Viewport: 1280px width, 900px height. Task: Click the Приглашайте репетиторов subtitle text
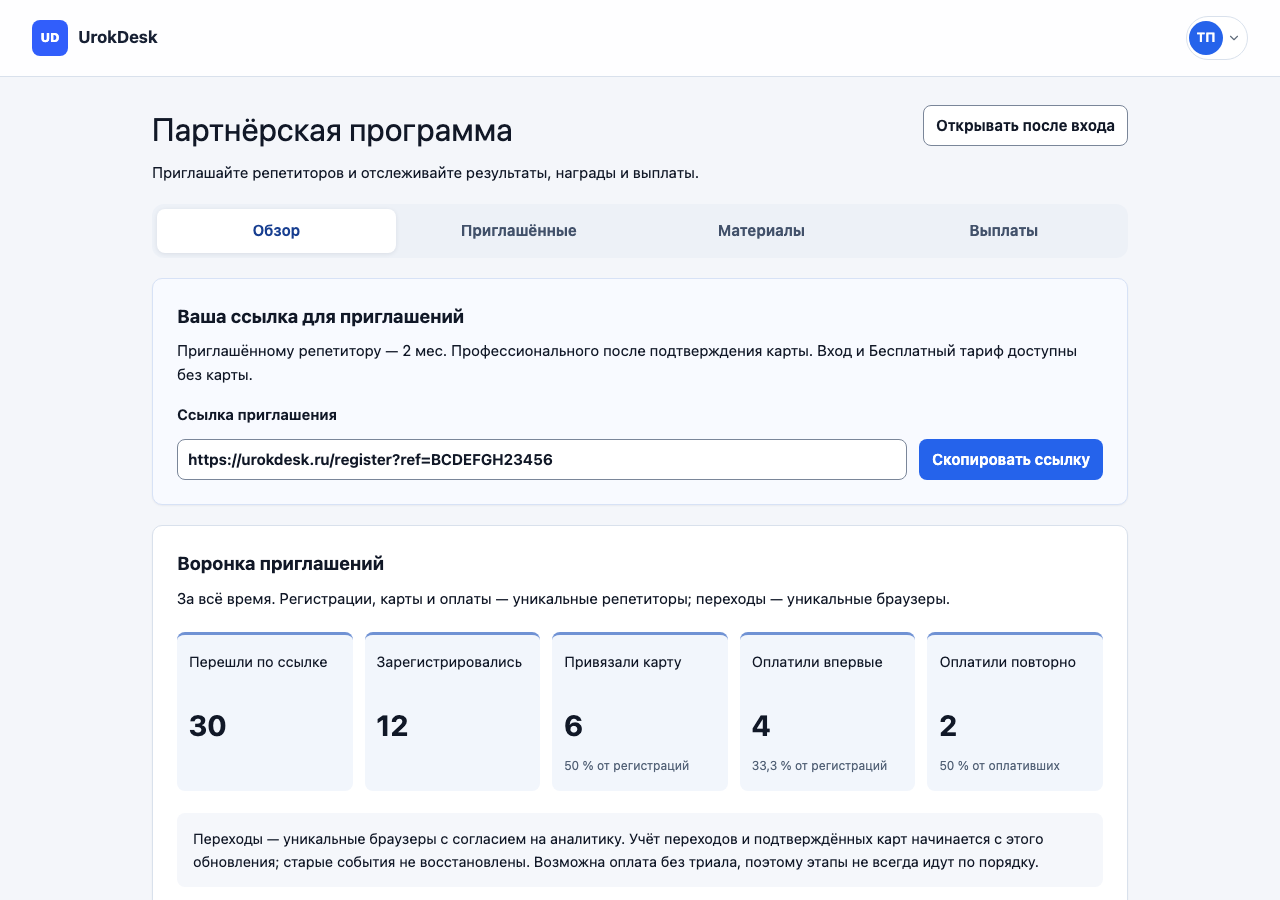point(425,173)
